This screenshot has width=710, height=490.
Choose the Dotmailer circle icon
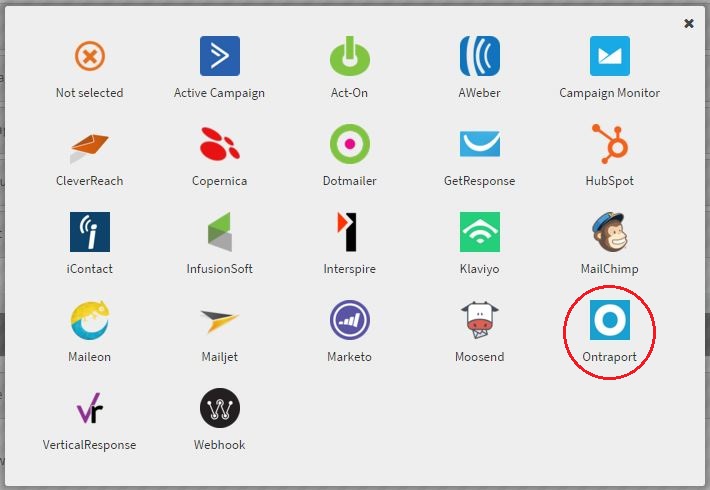tap(350, 144)
